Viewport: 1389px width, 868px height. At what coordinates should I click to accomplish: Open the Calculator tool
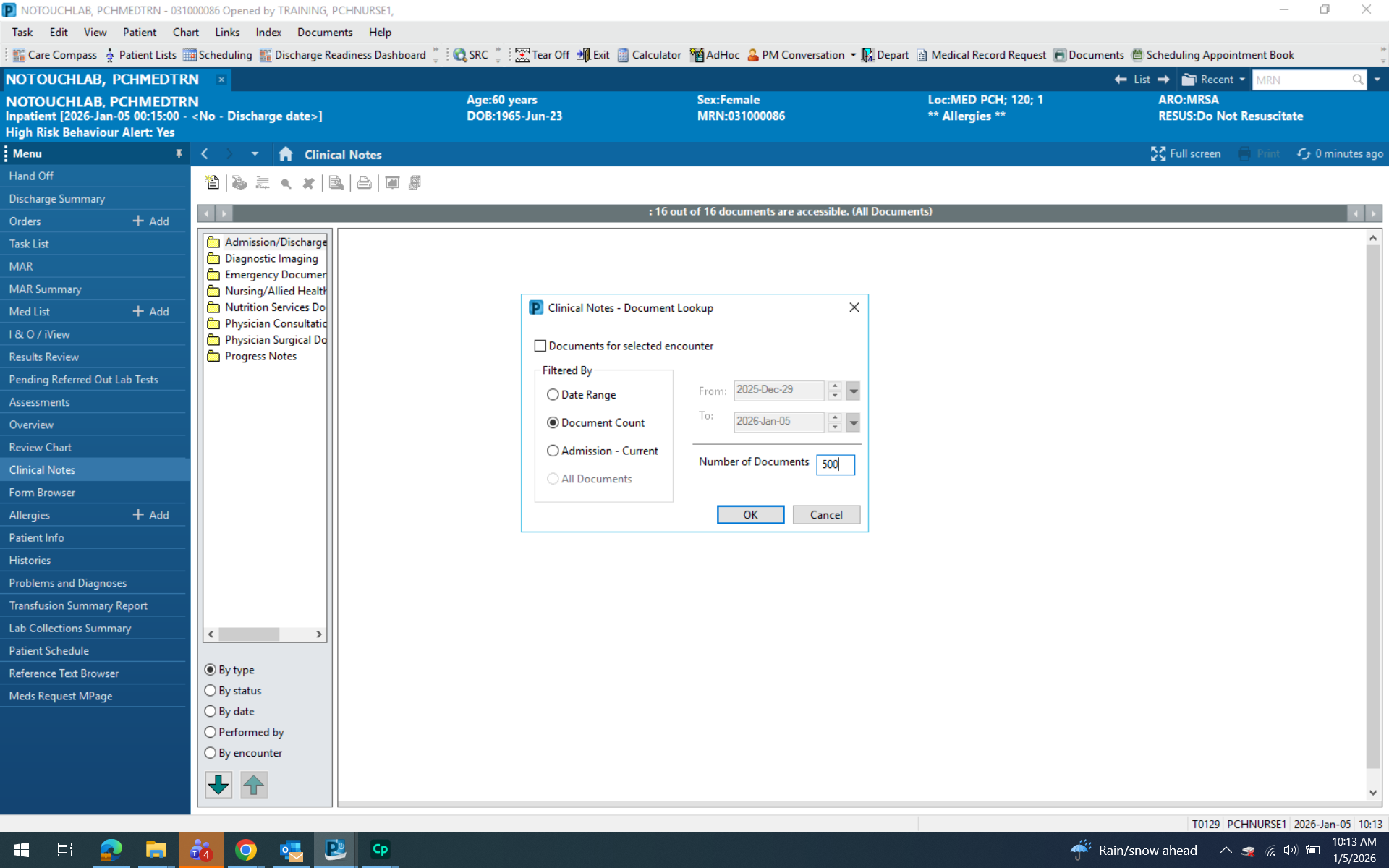pos(648,55)
